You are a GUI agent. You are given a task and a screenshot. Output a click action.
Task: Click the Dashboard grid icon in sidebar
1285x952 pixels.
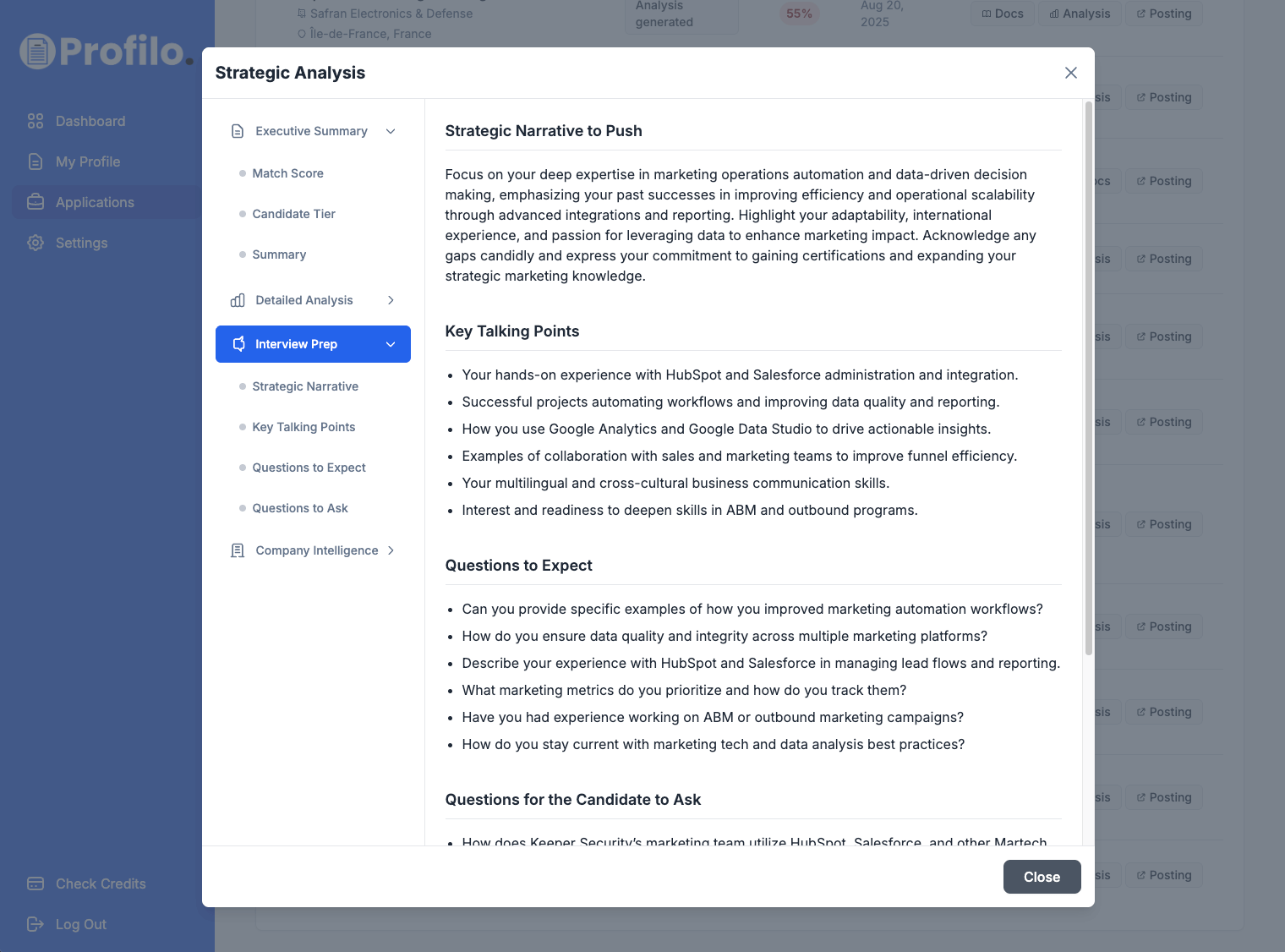pos(36,121)
